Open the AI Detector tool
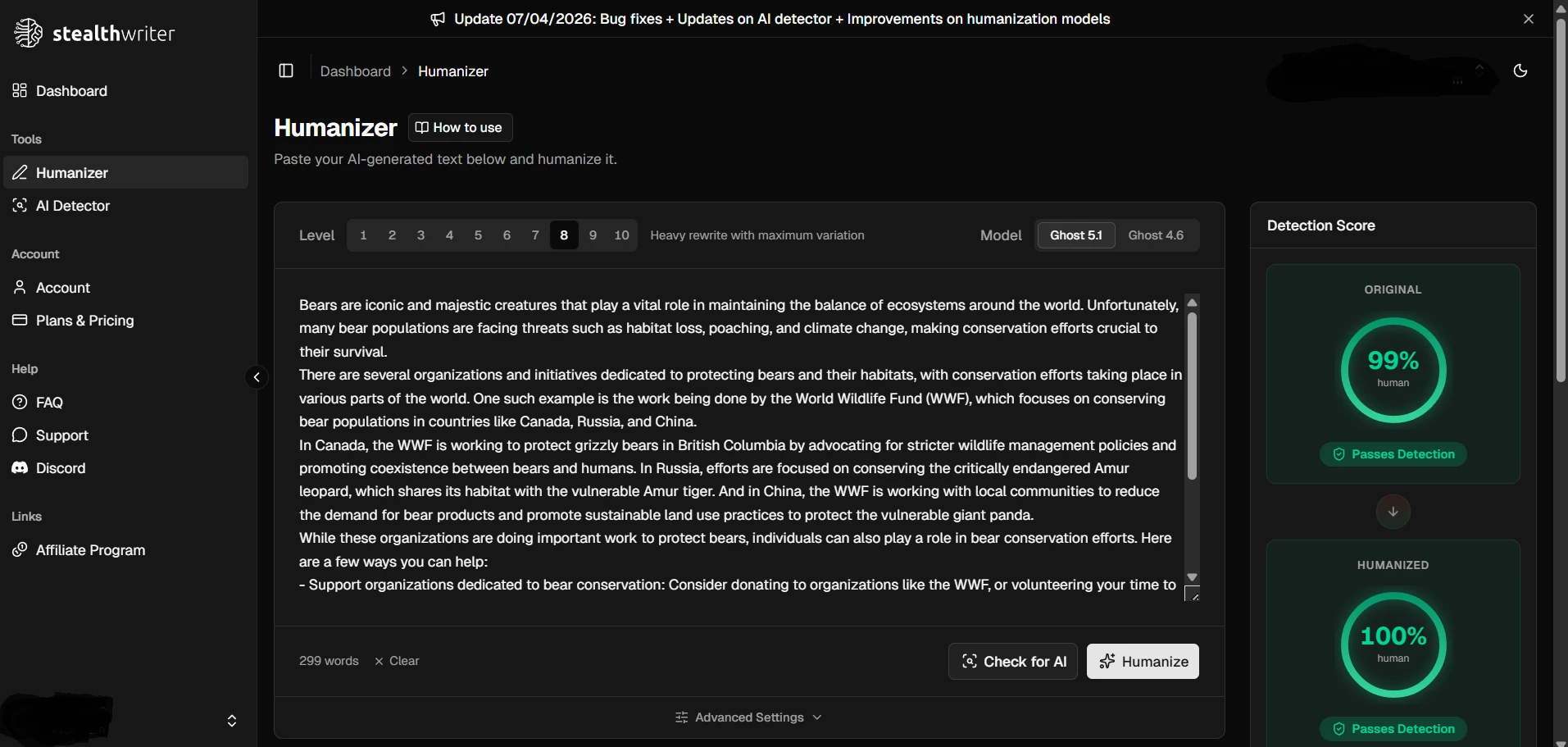Screen dimensions: 1568x747 pyautogui.click(x=71, y=206)
